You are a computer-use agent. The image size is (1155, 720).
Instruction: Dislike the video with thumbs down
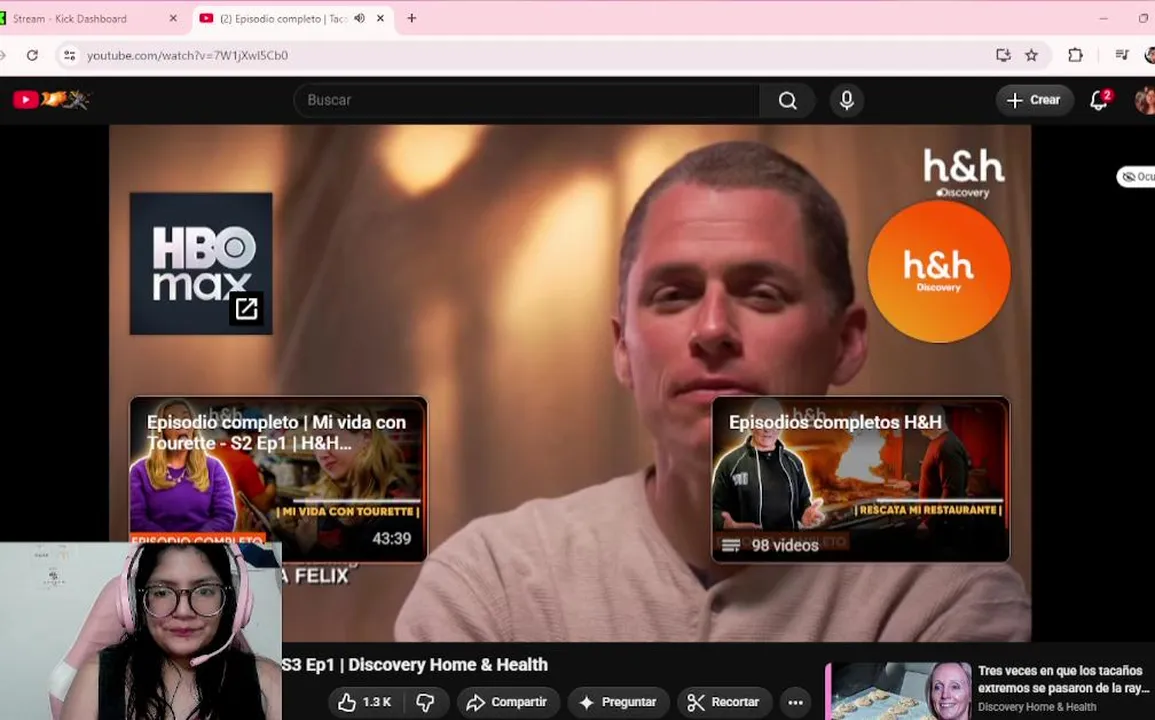(x=426, y=702)
